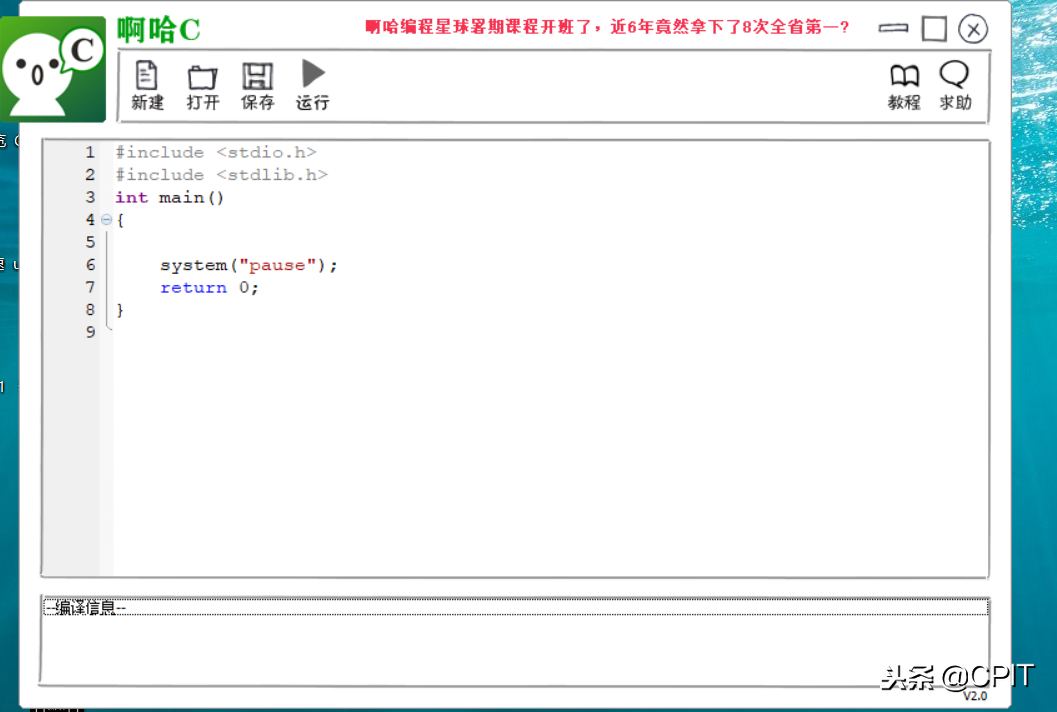The image size is (1057, 712).
Task: Open the 教程 tutorial book icon
Action: (x=904, y=86)
